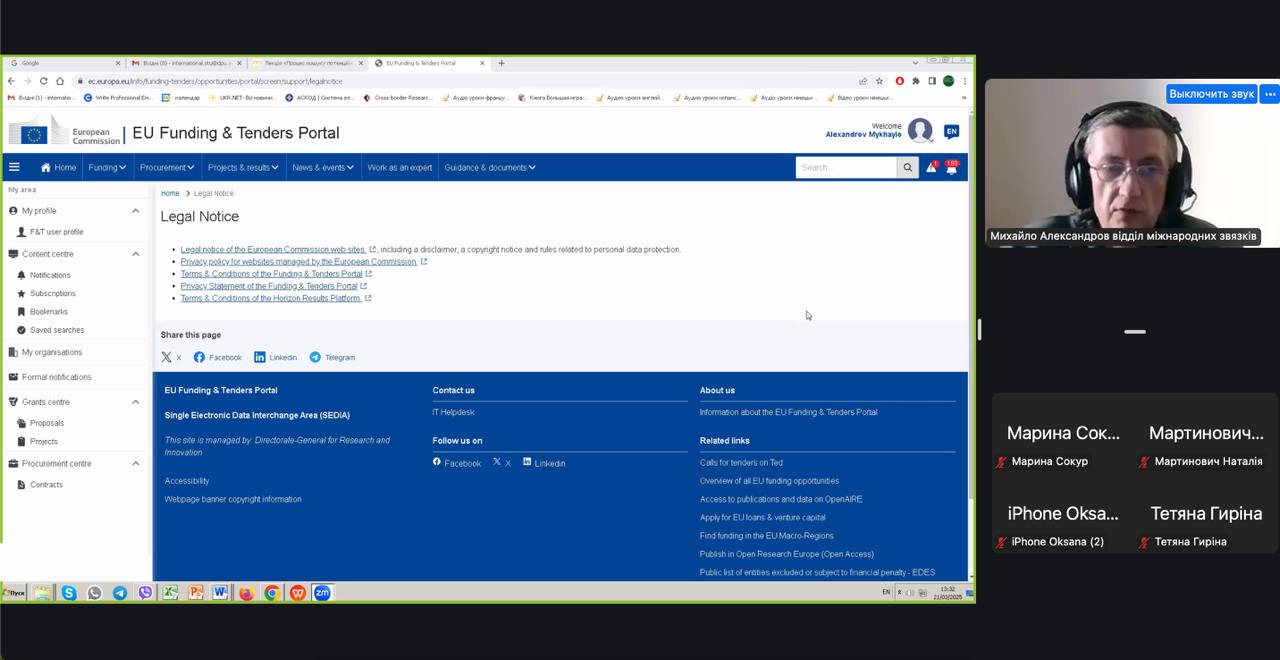Expand the Projects & results menu

click(243, 167)
